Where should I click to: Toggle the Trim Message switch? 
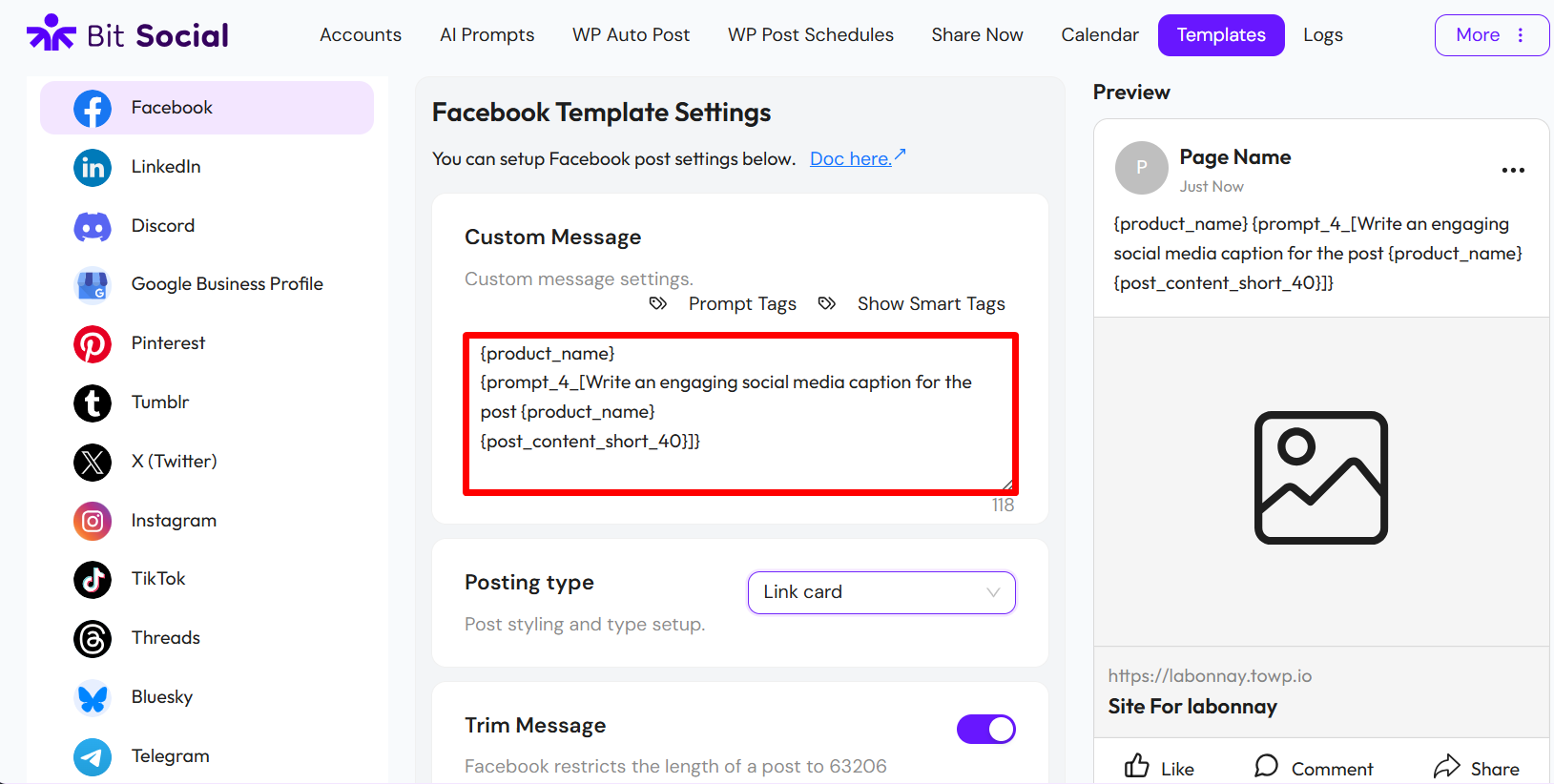point(986,730)
